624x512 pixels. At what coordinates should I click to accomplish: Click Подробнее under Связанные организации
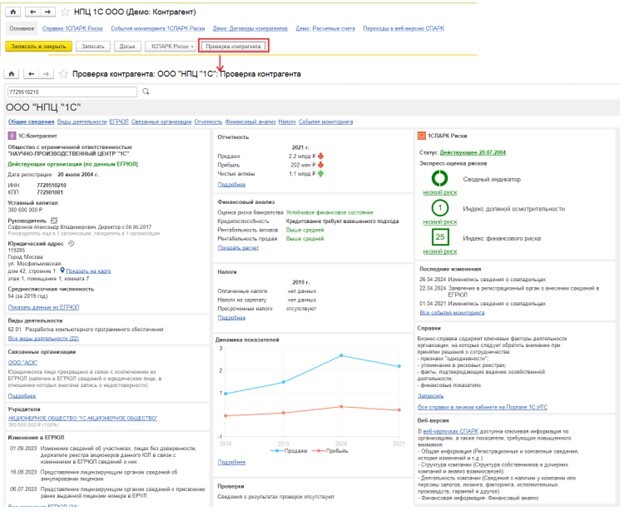point(22,396)
